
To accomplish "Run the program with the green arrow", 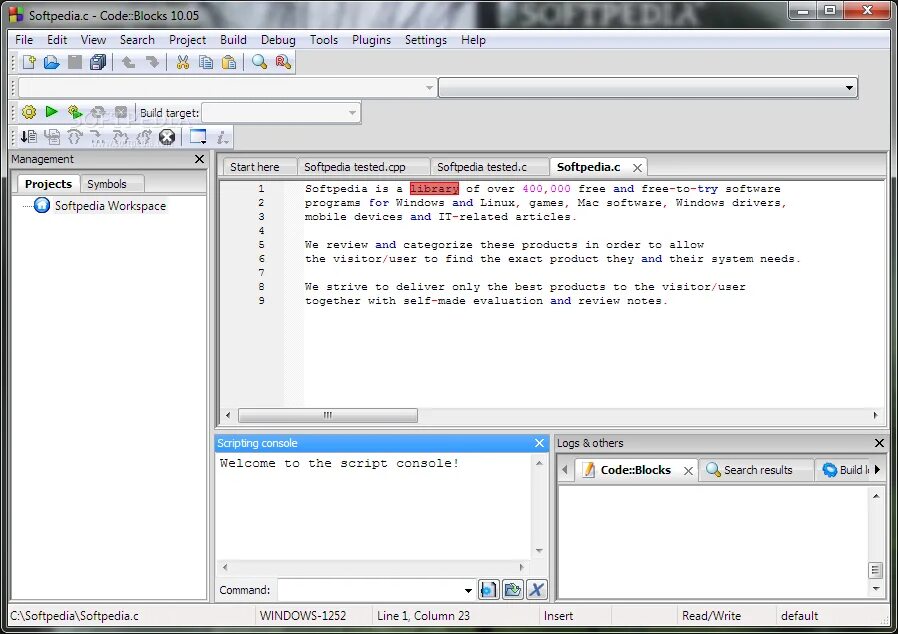I will [x=52, y=112].
